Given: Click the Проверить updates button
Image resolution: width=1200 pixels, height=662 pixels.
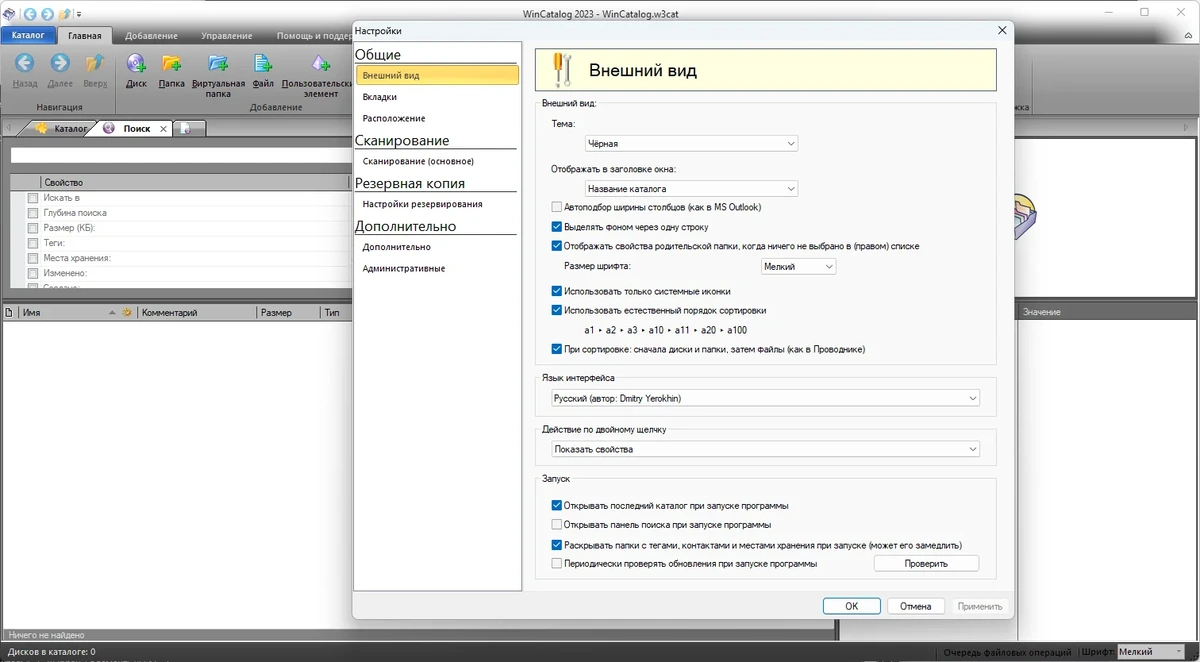Looking at the screenshot, I should [x=926, y=564].
